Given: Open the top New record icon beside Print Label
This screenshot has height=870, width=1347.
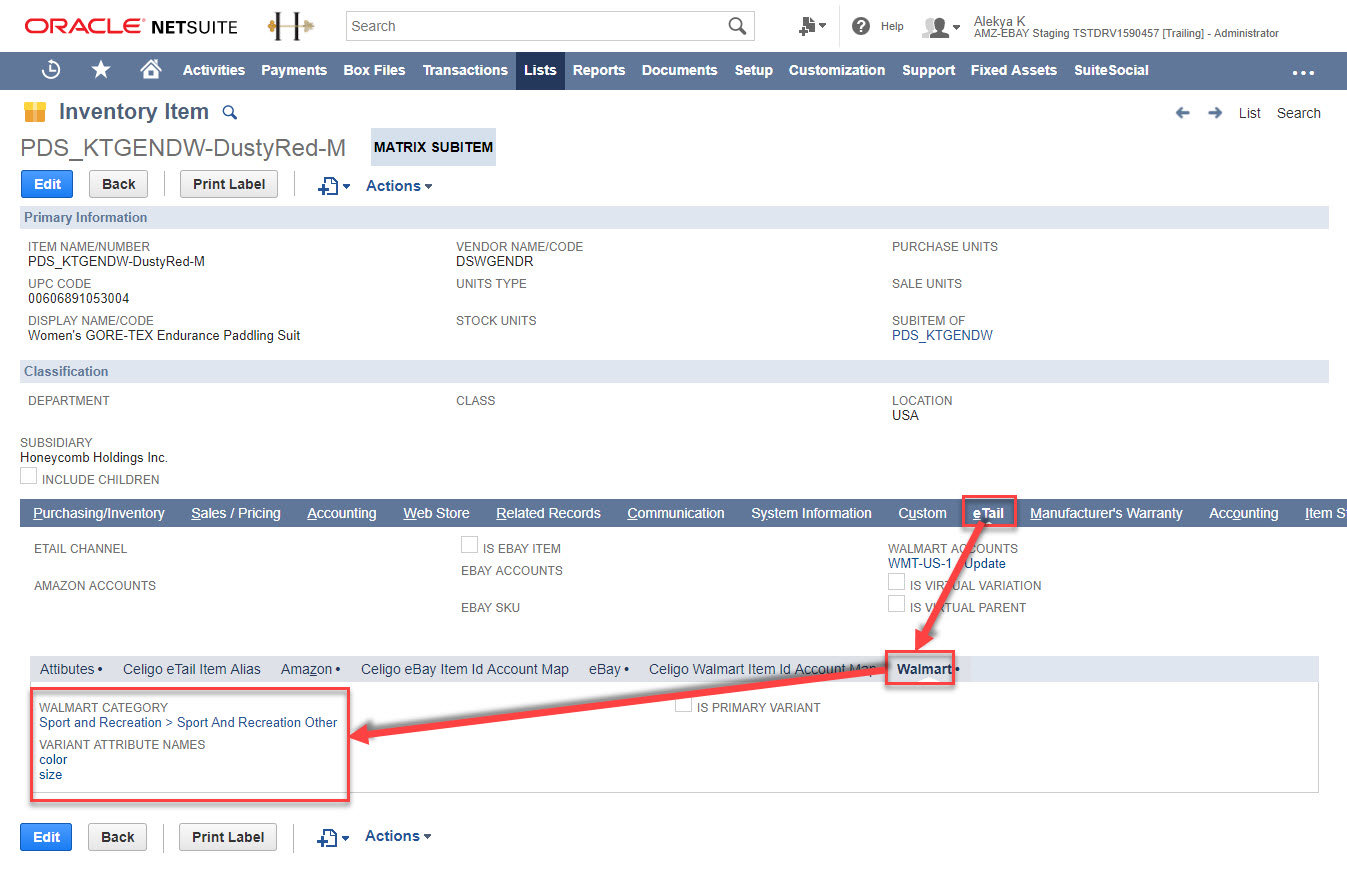Looking at the screenshot, I should 334,186.
